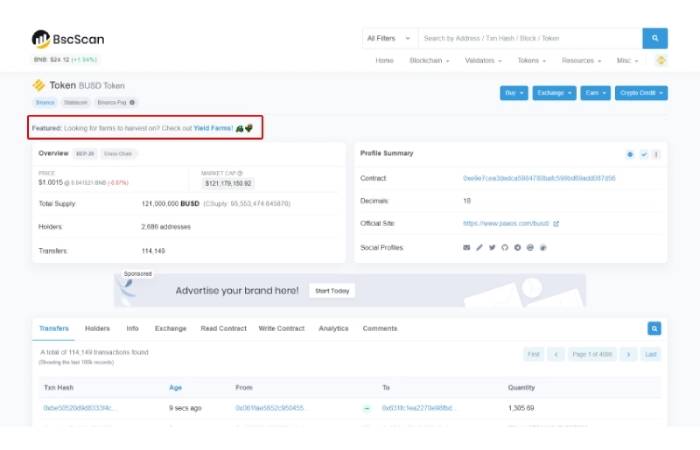Expand the Validators menu

483,60
